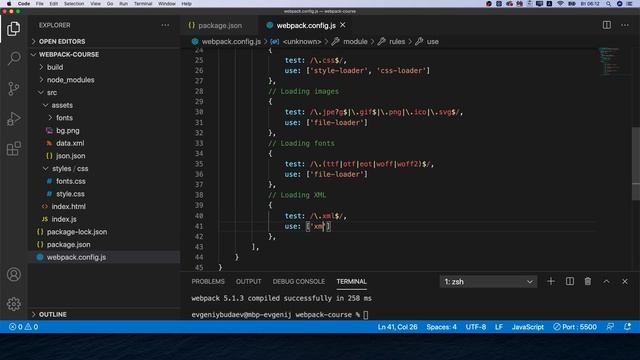640x360 pixels.
Task: Change end of line sequence LF
Action: pyautogui.click(x=499, y=327)
